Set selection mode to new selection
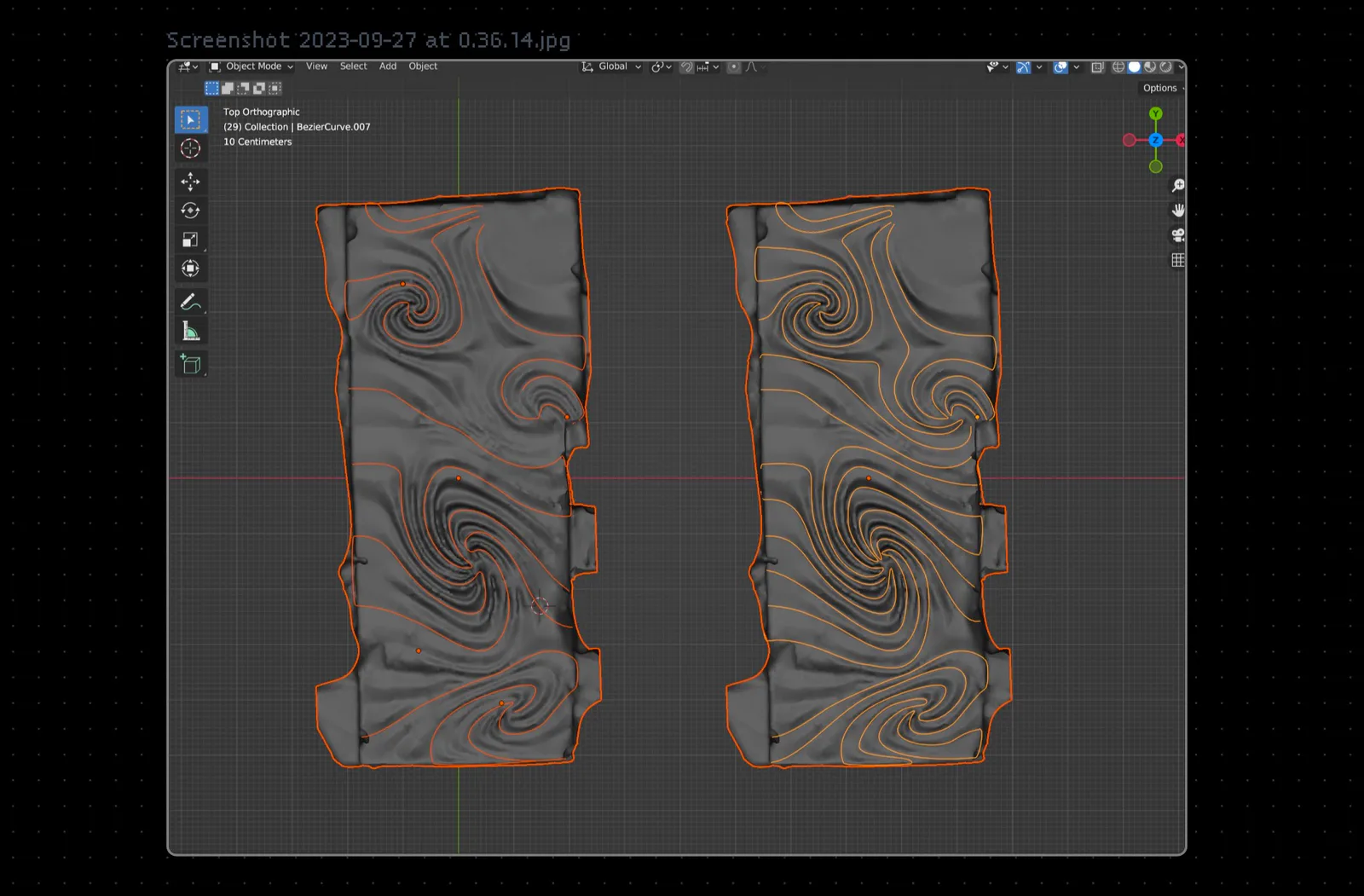1364x896 pixels. 211,88
